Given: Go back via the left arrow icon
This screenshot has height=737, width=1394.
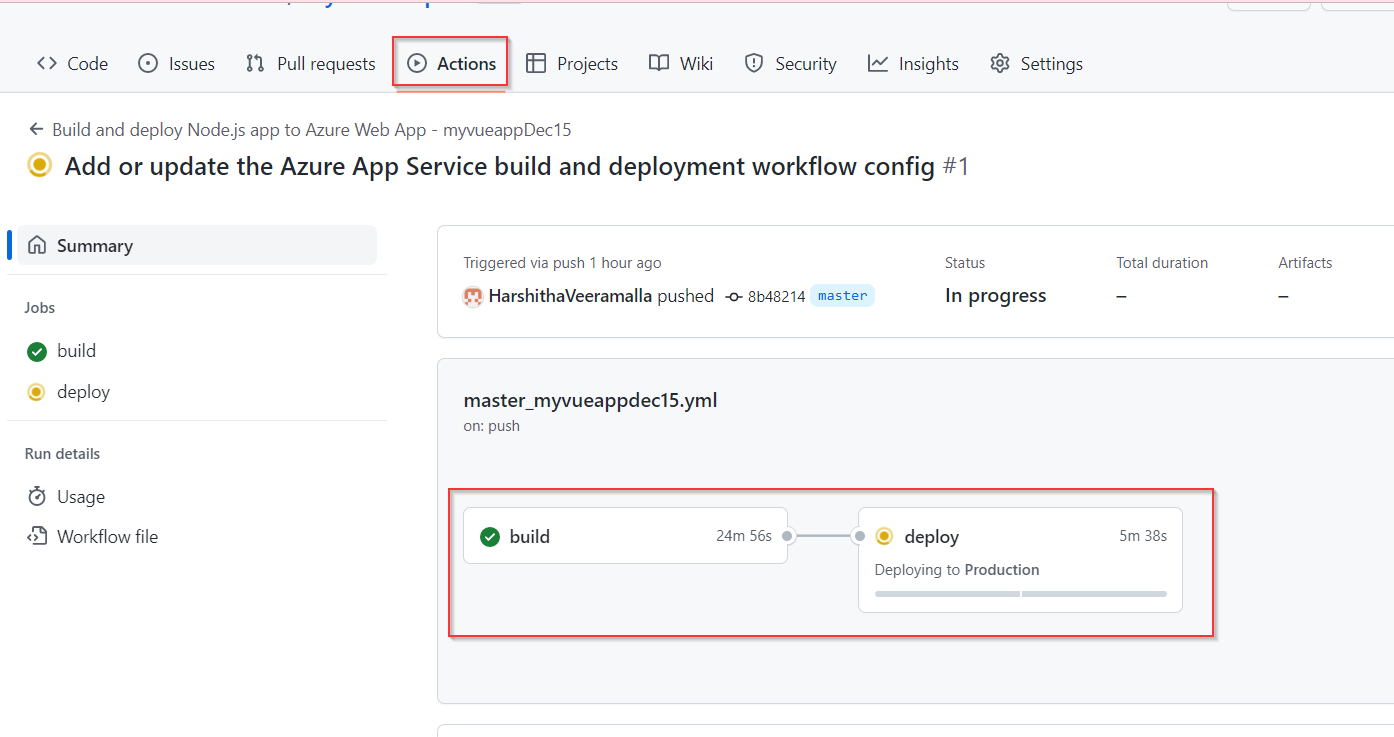Looking at the screenshot, I should (x=36, y=129).
